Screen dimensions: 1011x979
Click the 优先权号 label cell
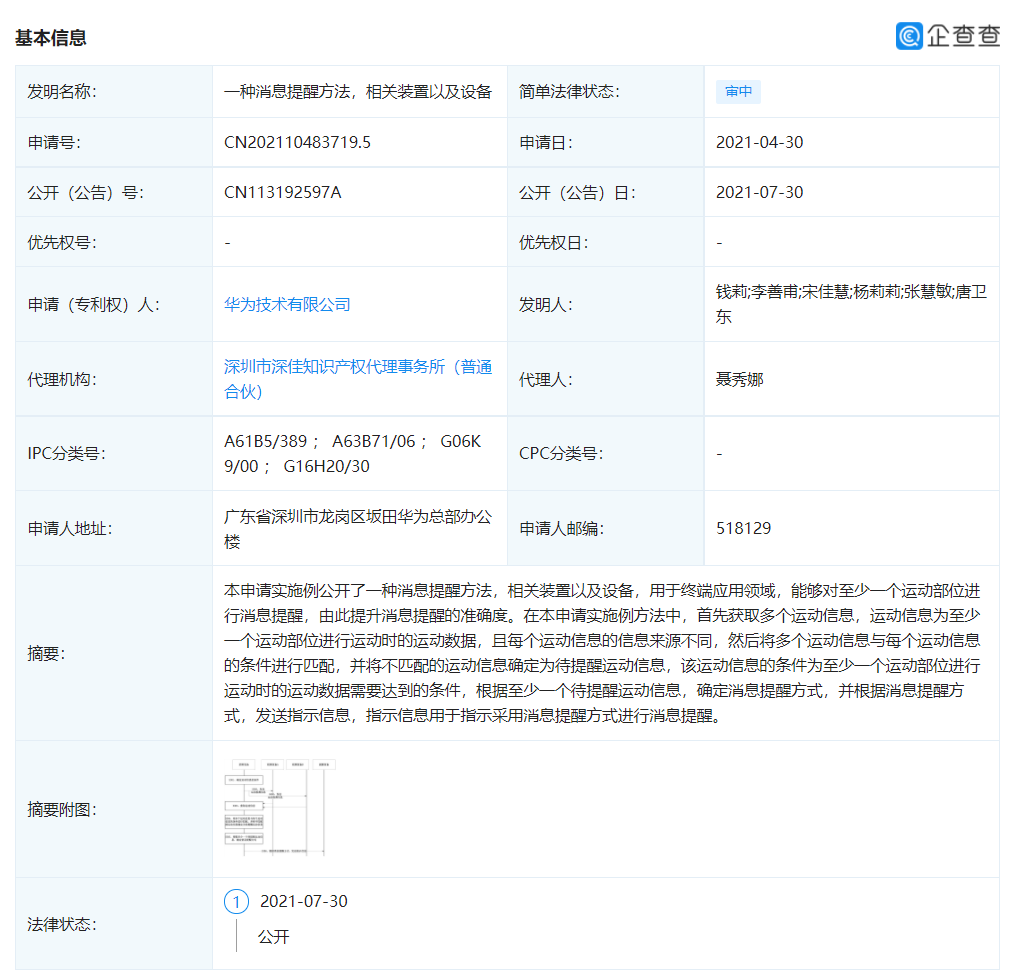(x=113, y=242)
